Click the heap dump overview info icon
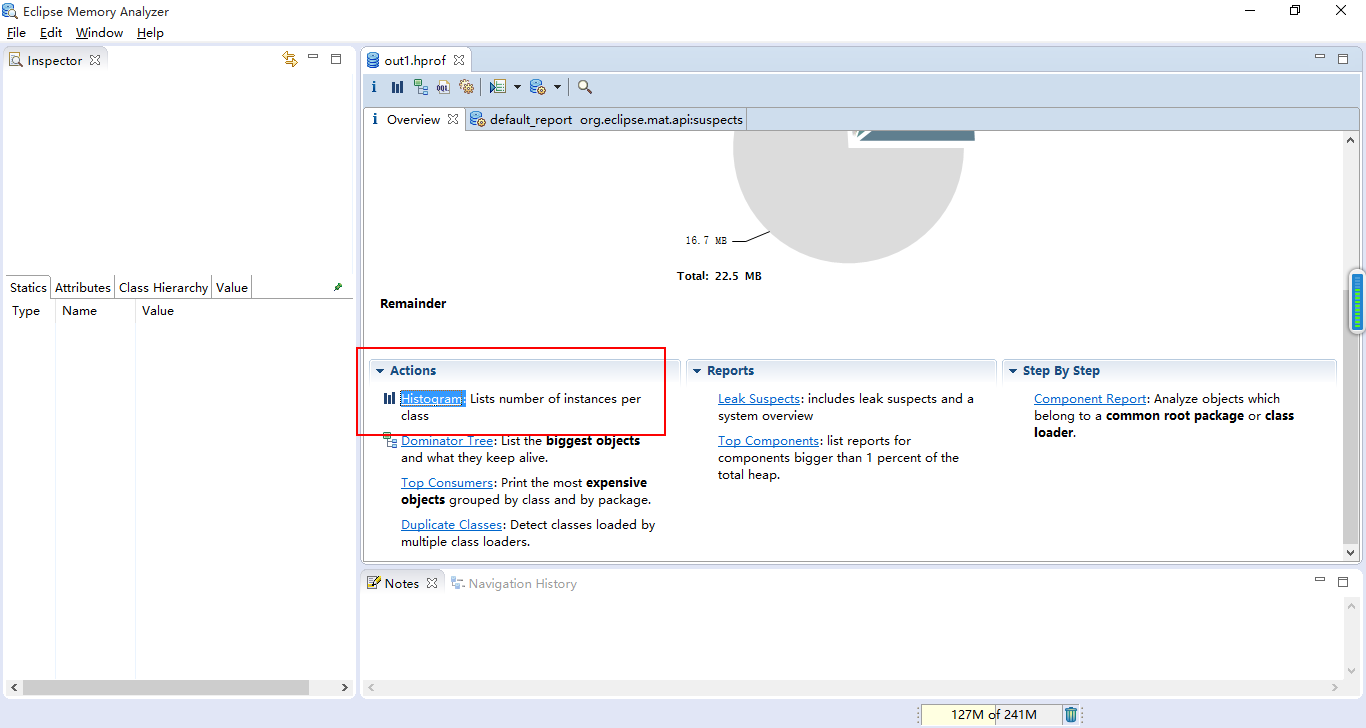Viewport: 1366px width, 728px height. [x=375, y=87]
